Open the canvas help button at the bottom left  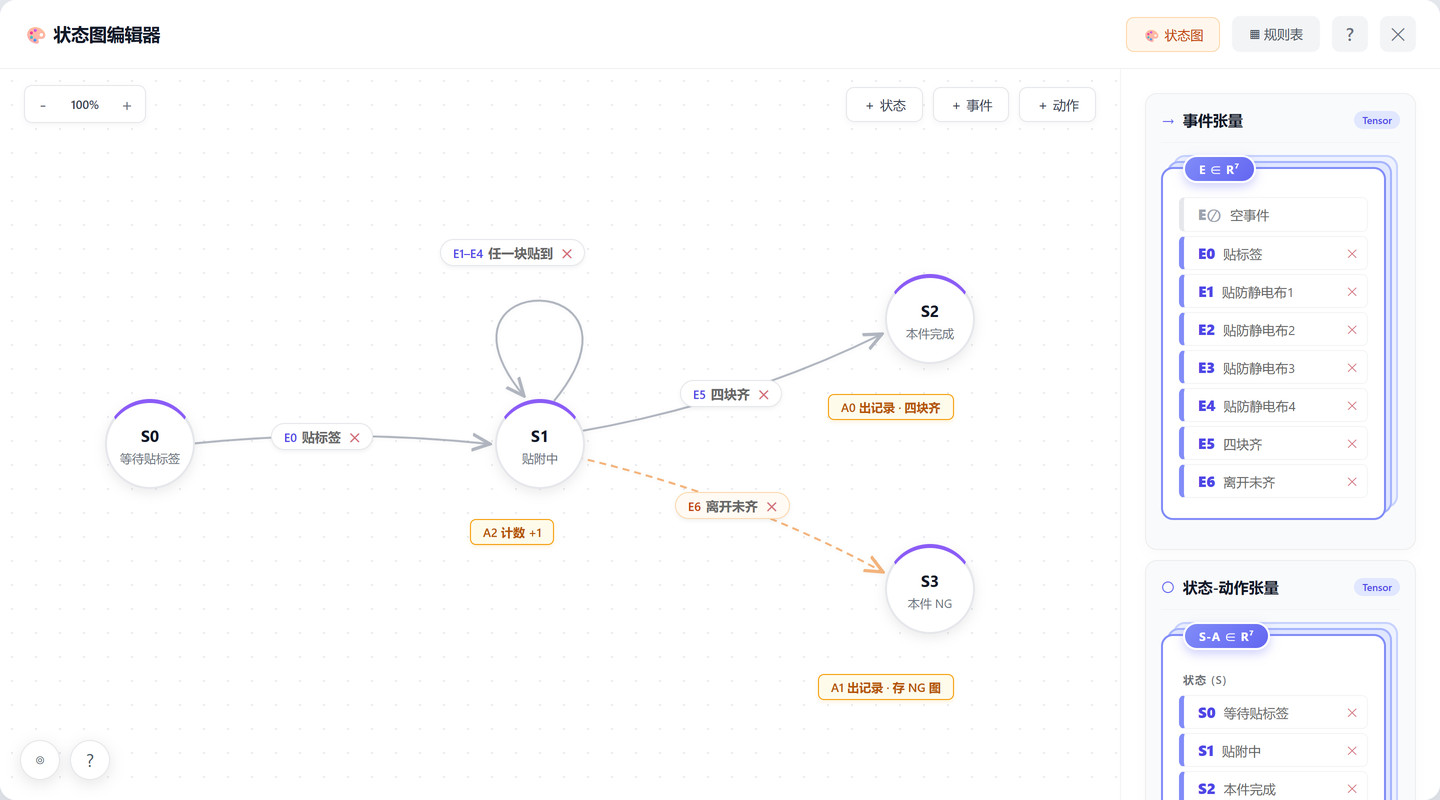pos(90,760)
